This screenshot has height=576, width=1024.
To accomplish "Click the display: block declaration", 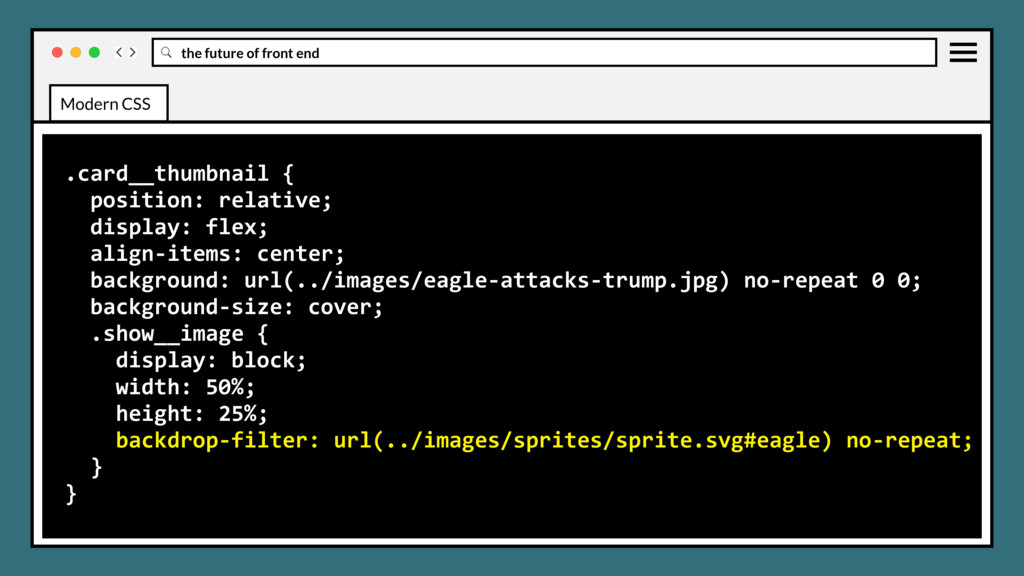I will click(211, 360).
